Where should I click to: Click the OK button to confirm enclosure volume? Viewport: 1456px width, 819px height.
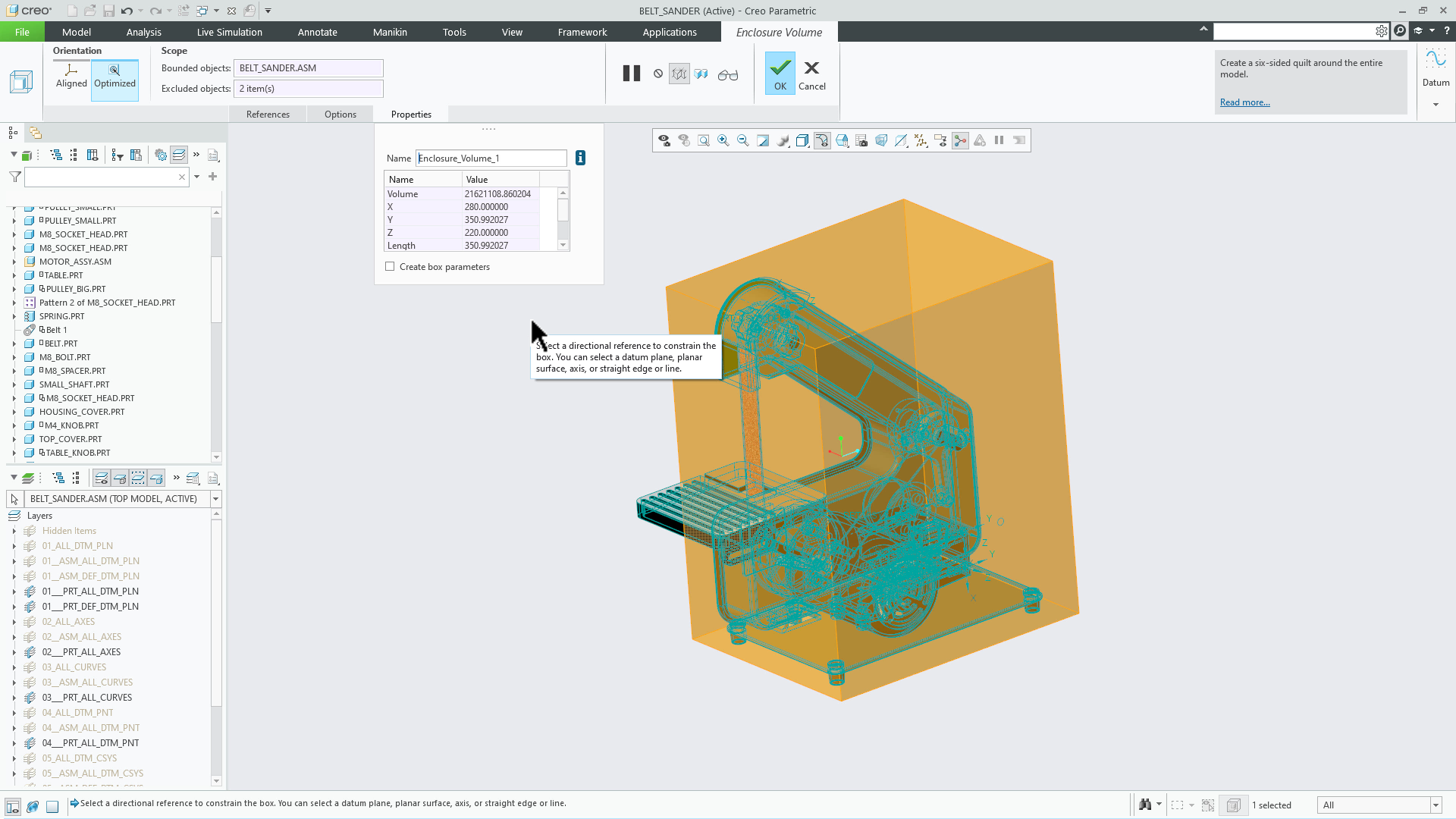(780, 73)
